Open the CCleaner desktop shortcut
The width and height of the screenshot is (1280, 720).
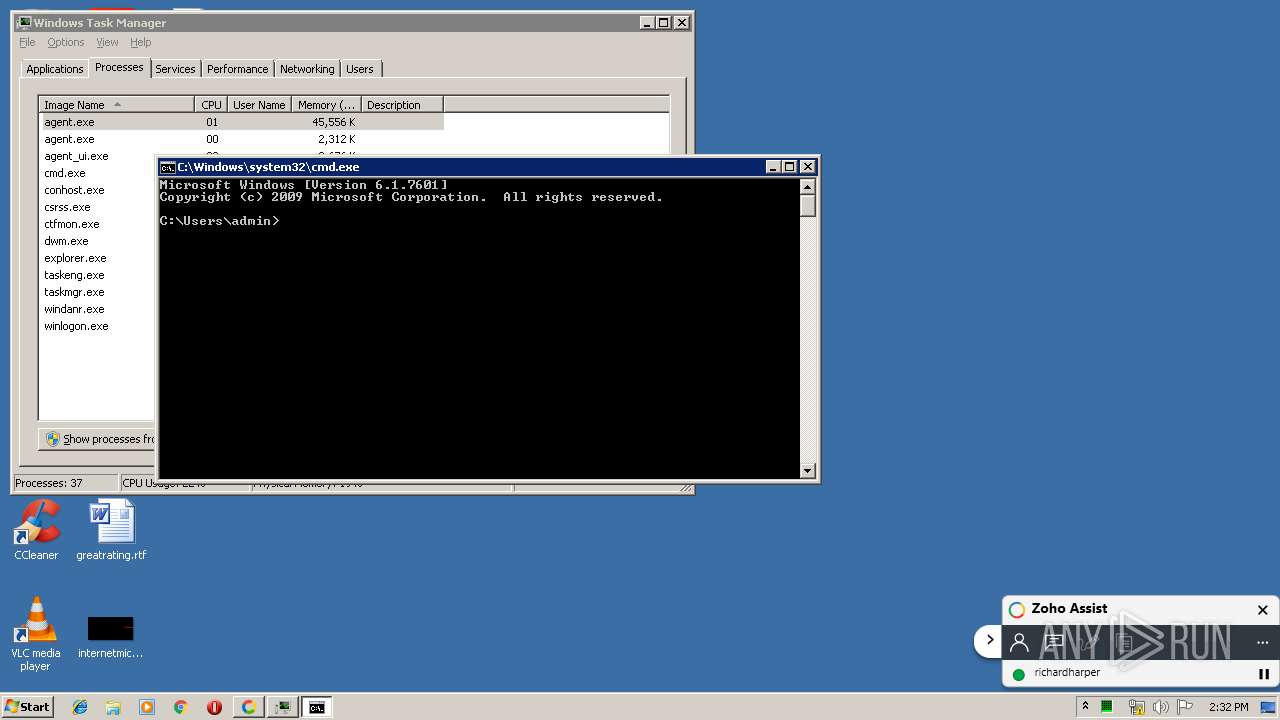tap(36, 531)
